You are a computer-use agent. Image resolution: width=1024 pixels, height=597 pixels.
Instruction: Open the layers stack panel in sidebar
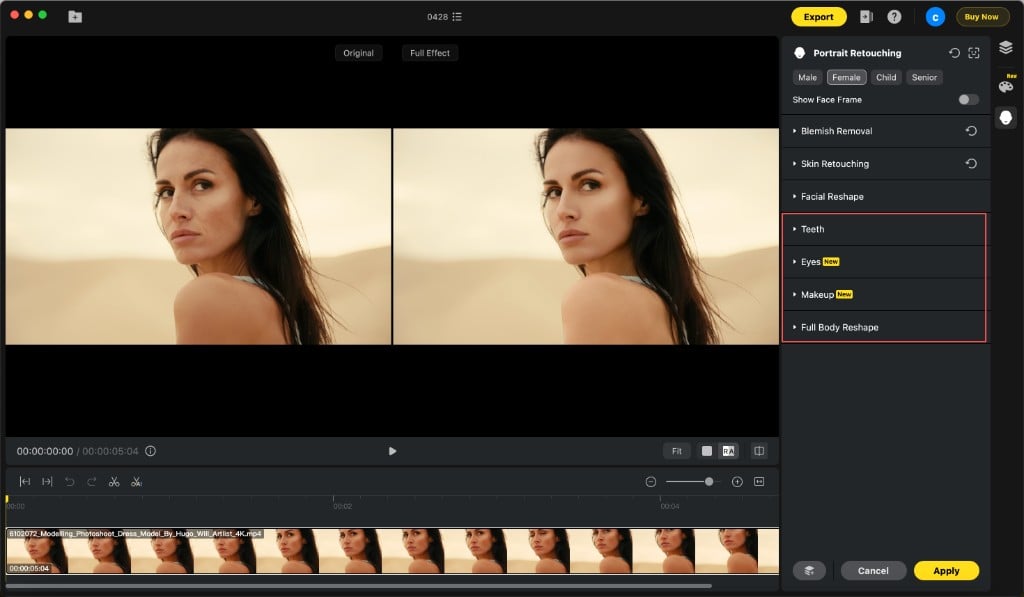point(1006,47)
